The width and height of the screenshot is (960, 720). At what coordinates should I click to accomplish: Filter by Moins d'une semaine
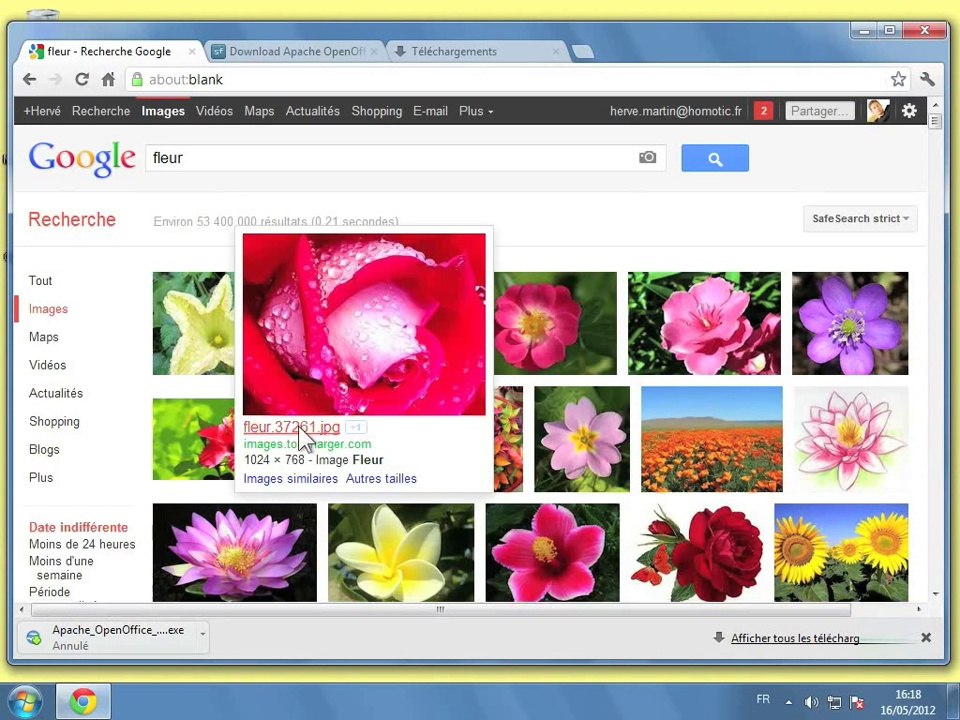pos(61,568)
